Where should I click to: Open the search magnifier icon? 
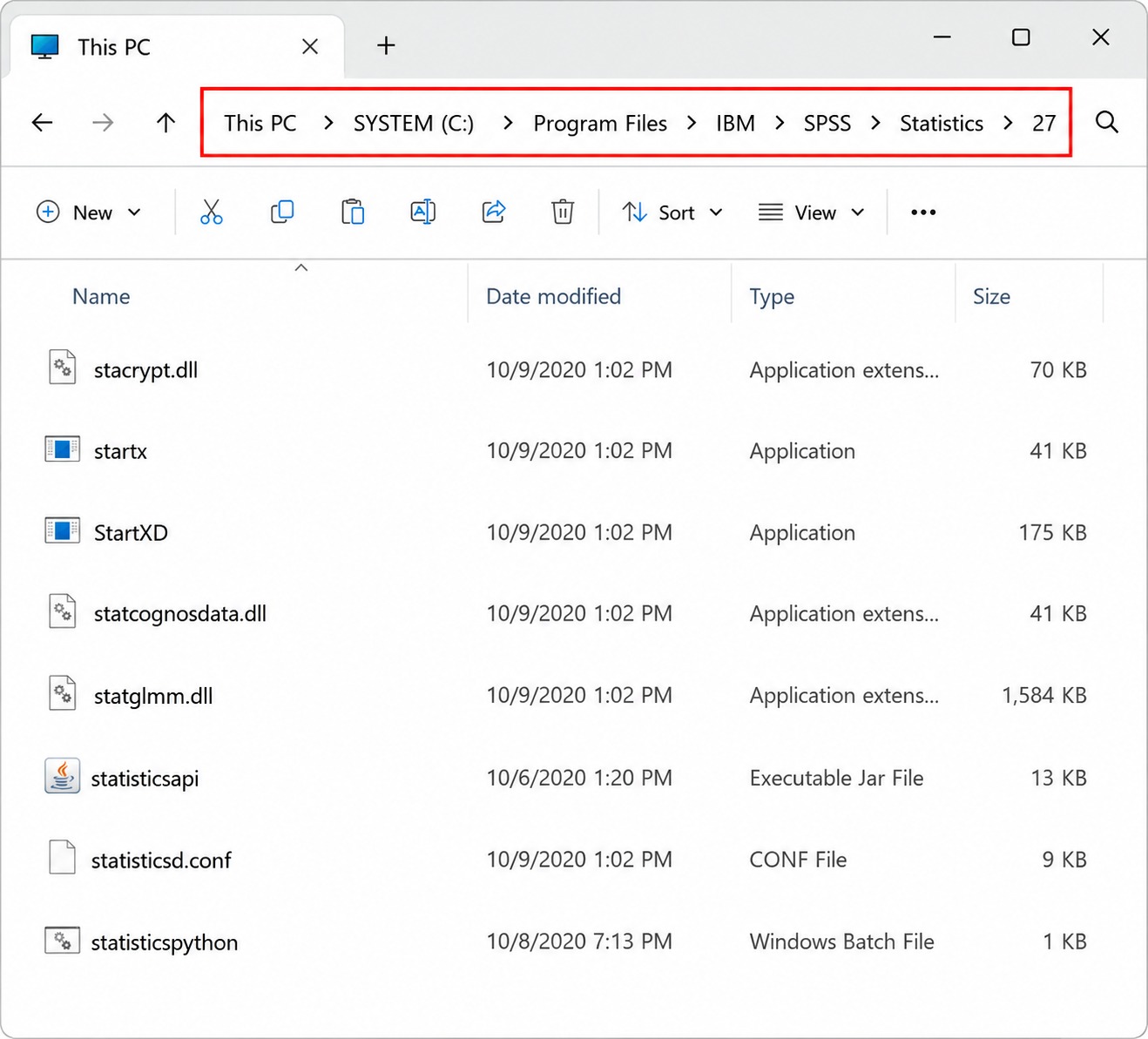click(x=1107, y=122)
